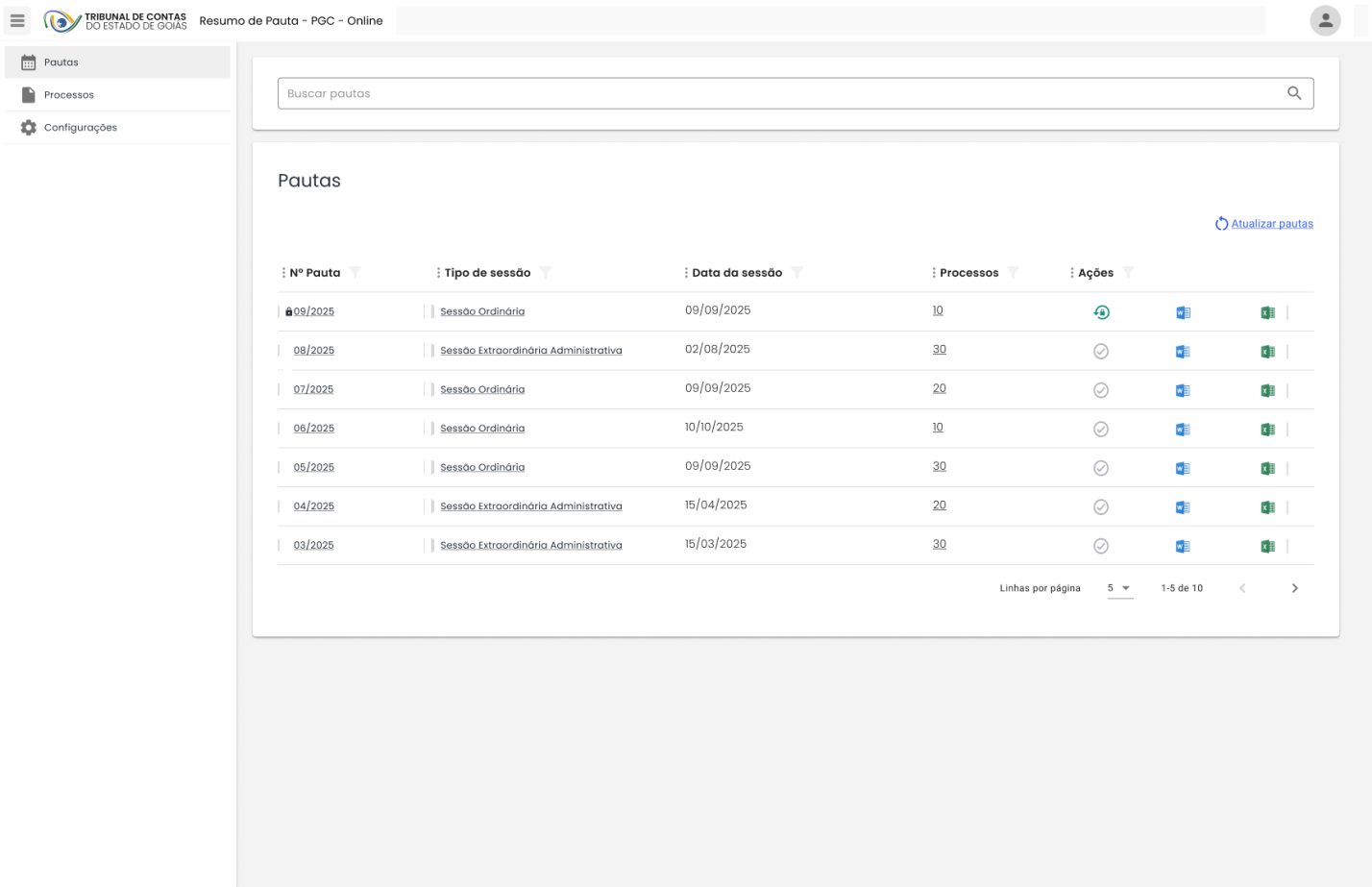Export pauta 09/2025 to Word
This screenshot has width=1372, height=887.
[x=1183, y=312]
